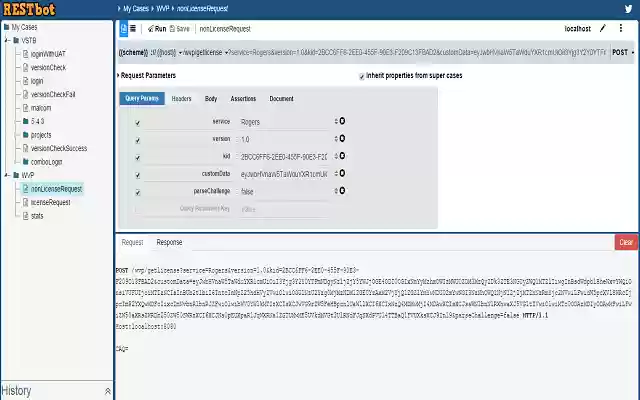Remove the parseChallenge parameter row
The height and width of the screenshot is (400, 640).
(342, 191)
